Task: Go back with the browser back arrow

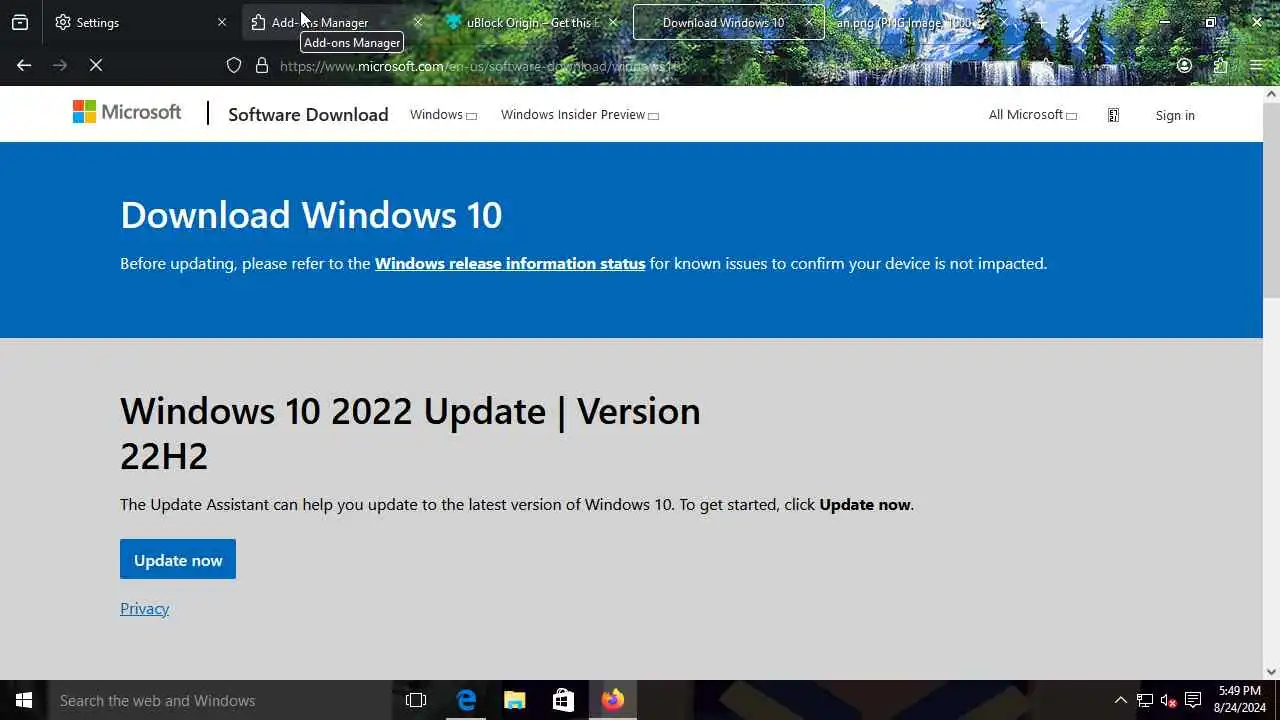Action: [x=24, y=65]
